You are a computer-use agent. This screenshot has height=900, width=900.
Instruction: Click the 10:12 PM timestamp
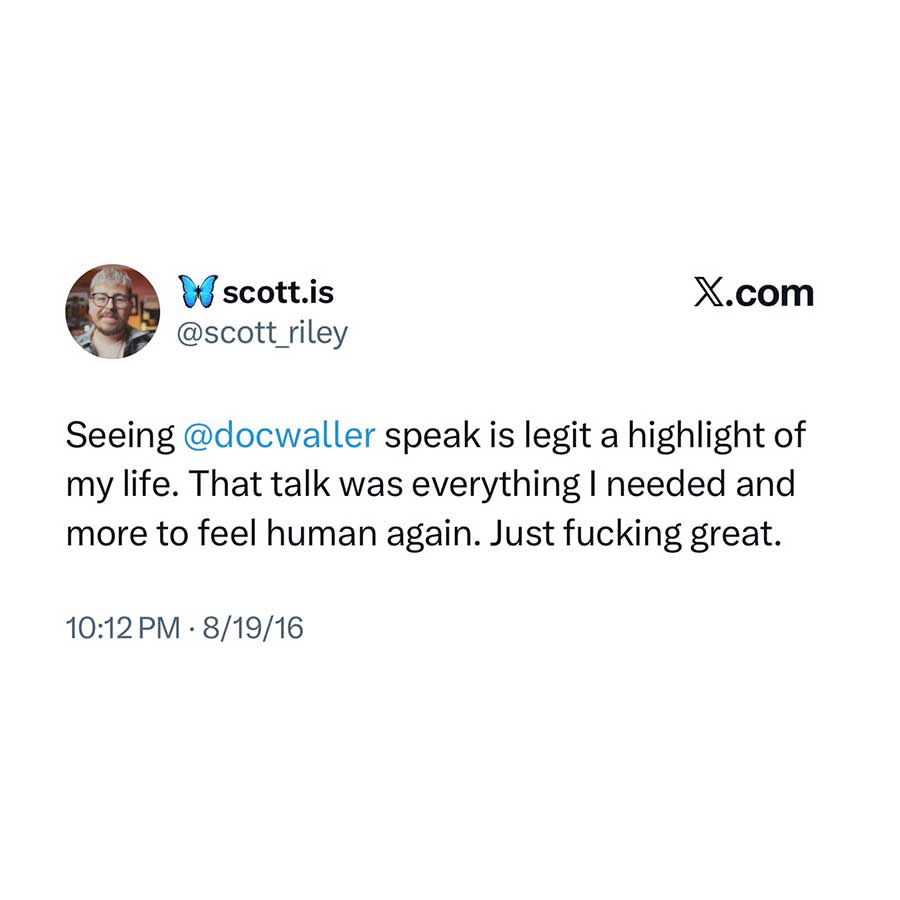tap(123, 627)
